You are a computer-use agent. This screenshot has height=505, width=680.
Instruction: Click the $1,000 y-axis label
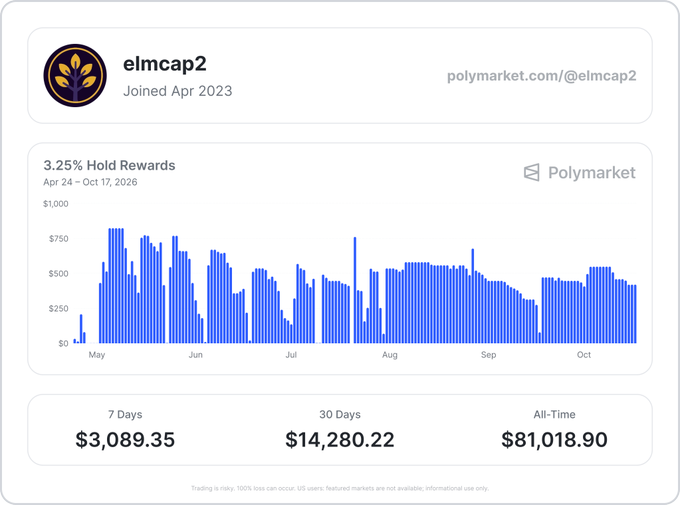click(56, 204)
